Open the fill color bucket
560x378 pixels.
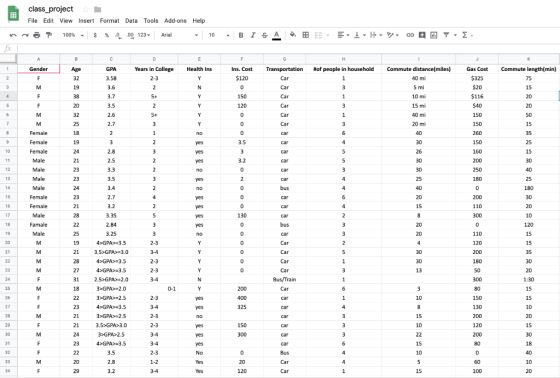pyautogui.click(x=293, y=35)
